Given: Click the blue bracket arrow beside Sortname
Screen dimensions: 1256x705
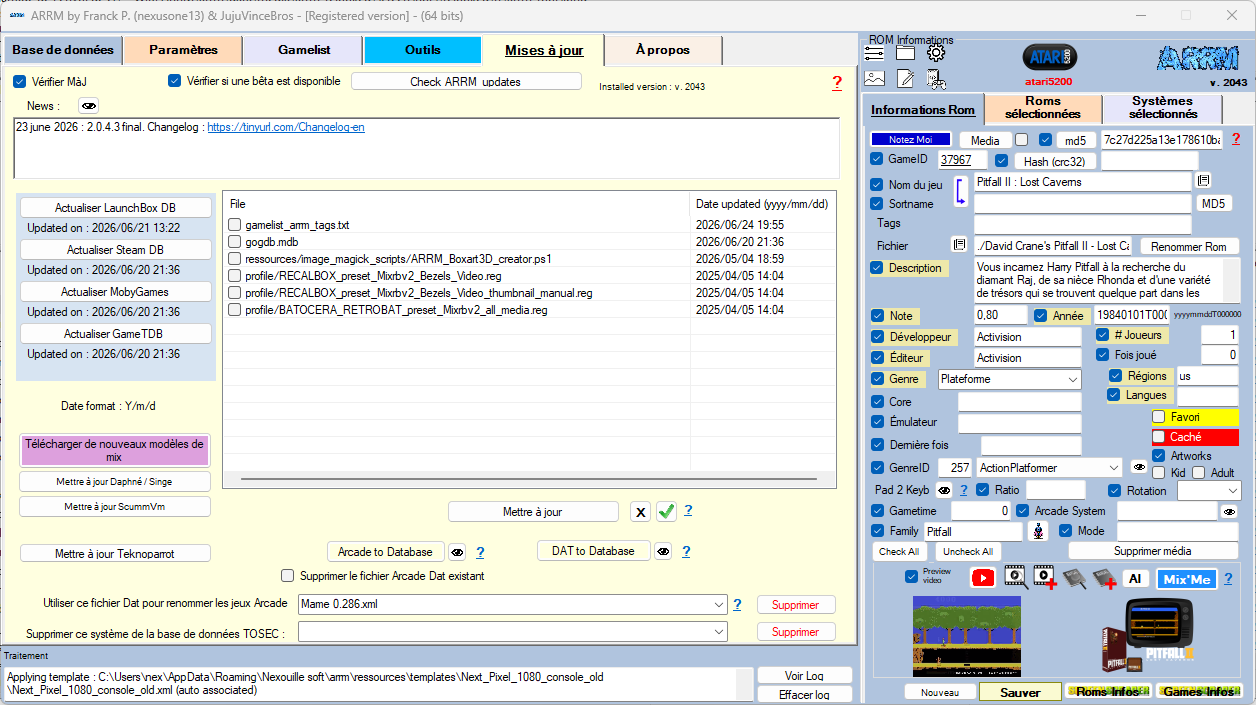Looking at the screenshot, I should [959, 192].
